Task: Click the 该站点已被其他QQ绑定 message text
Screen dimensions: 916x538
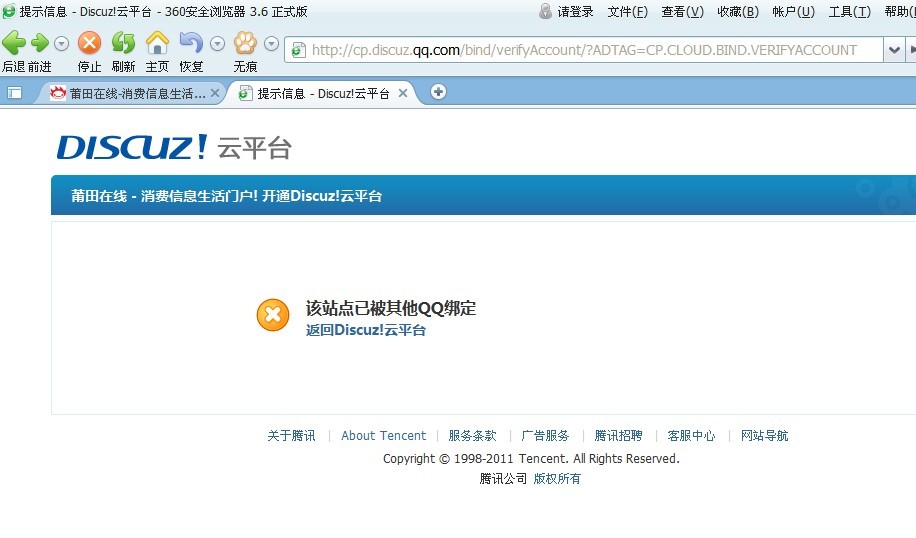Action: tap(391, 308)
